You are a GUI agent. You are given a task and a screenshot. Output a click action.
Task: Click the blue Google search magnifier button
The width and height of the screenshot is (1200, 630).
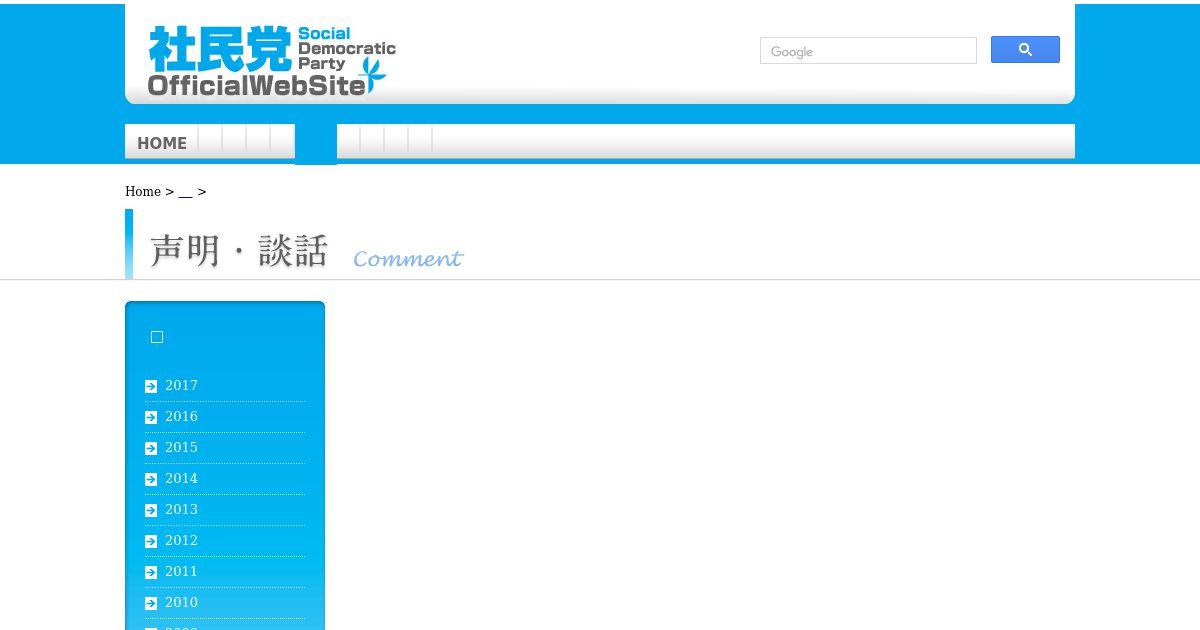tap(1025, 50)
